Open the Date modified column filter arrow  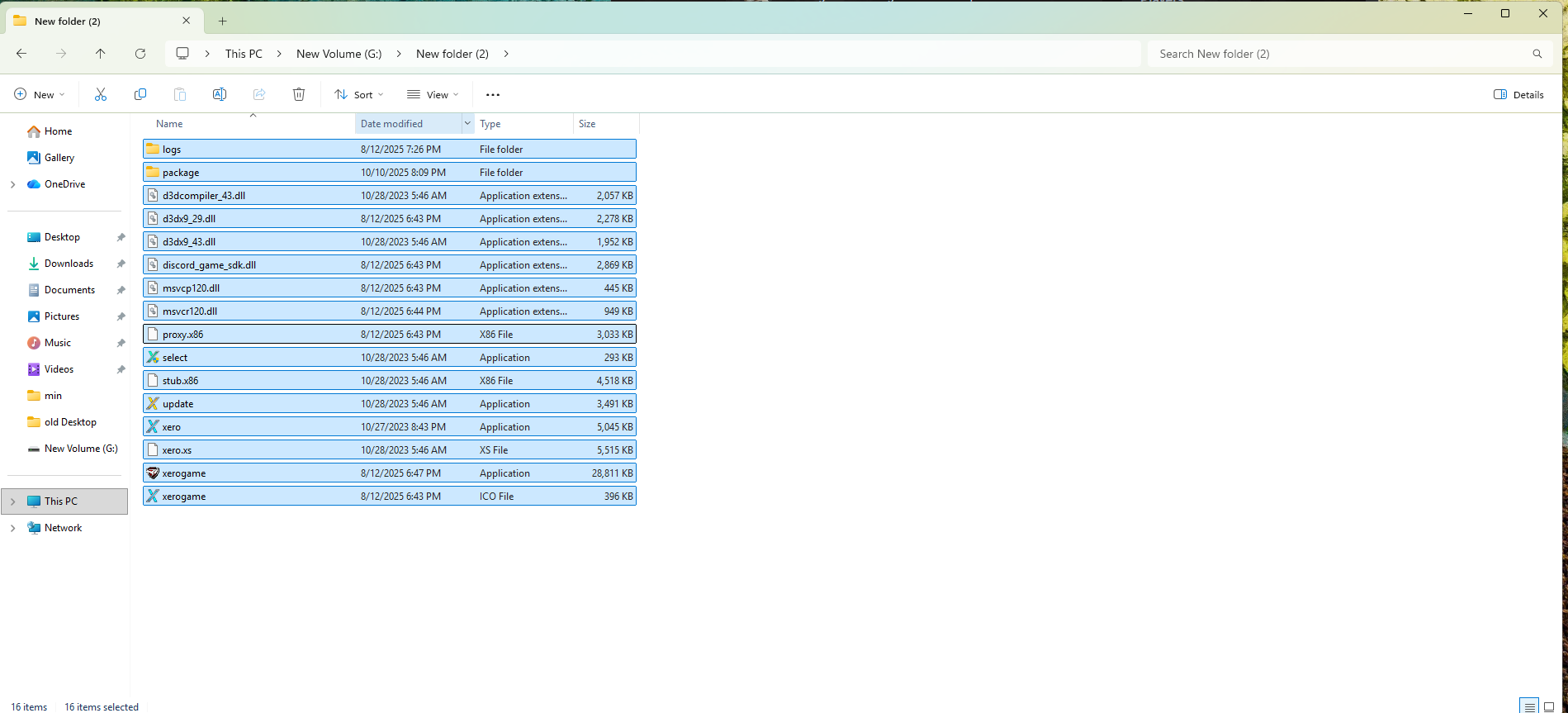[467, 124]
